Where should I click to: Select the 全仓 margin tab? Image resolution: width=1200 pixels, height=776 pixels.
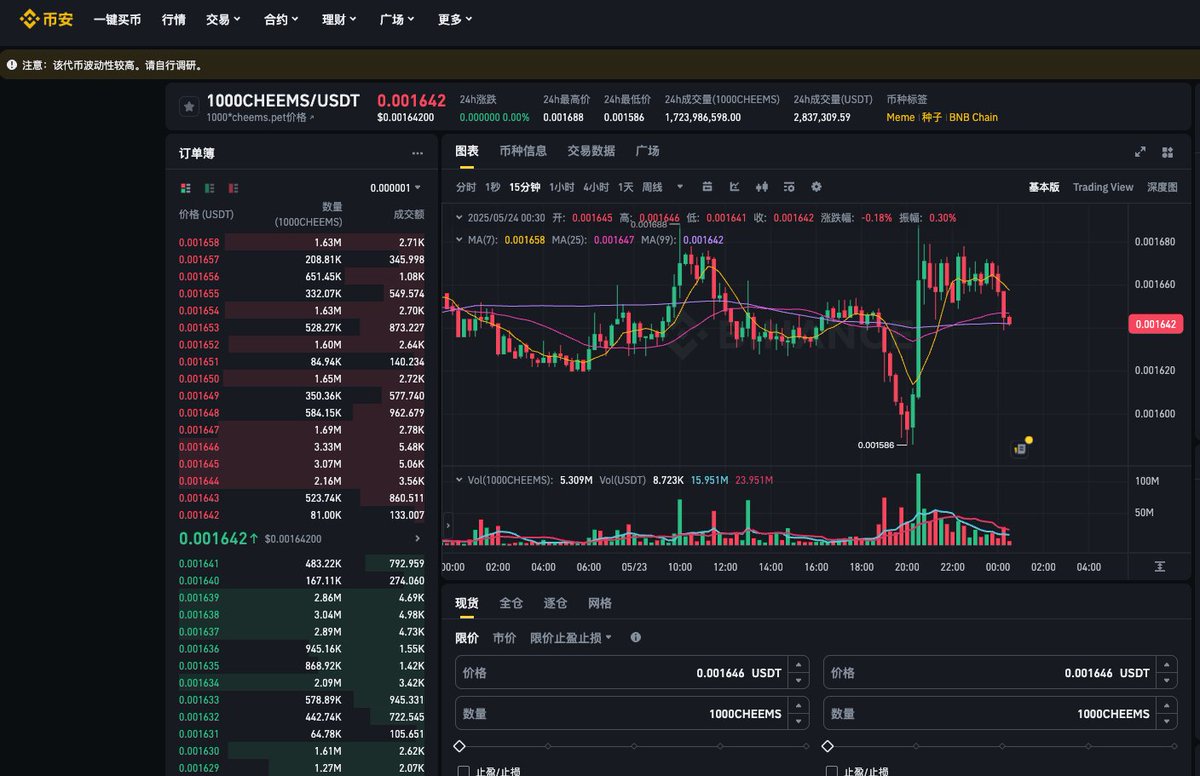[x=511, y=603]
